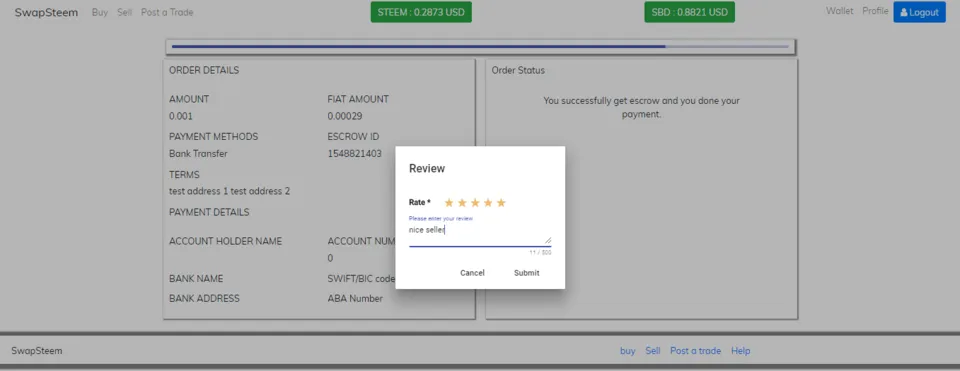Screen dimensions: 960x371
Task: Select the third rating star
Action: point(475,203)
